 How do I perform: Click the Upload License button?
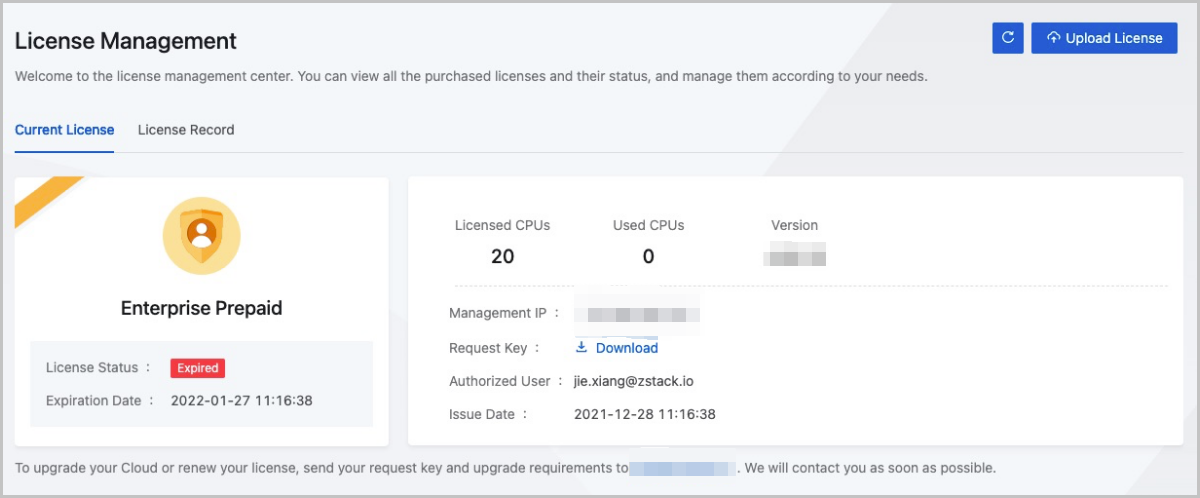click(x=1104, y=38)
